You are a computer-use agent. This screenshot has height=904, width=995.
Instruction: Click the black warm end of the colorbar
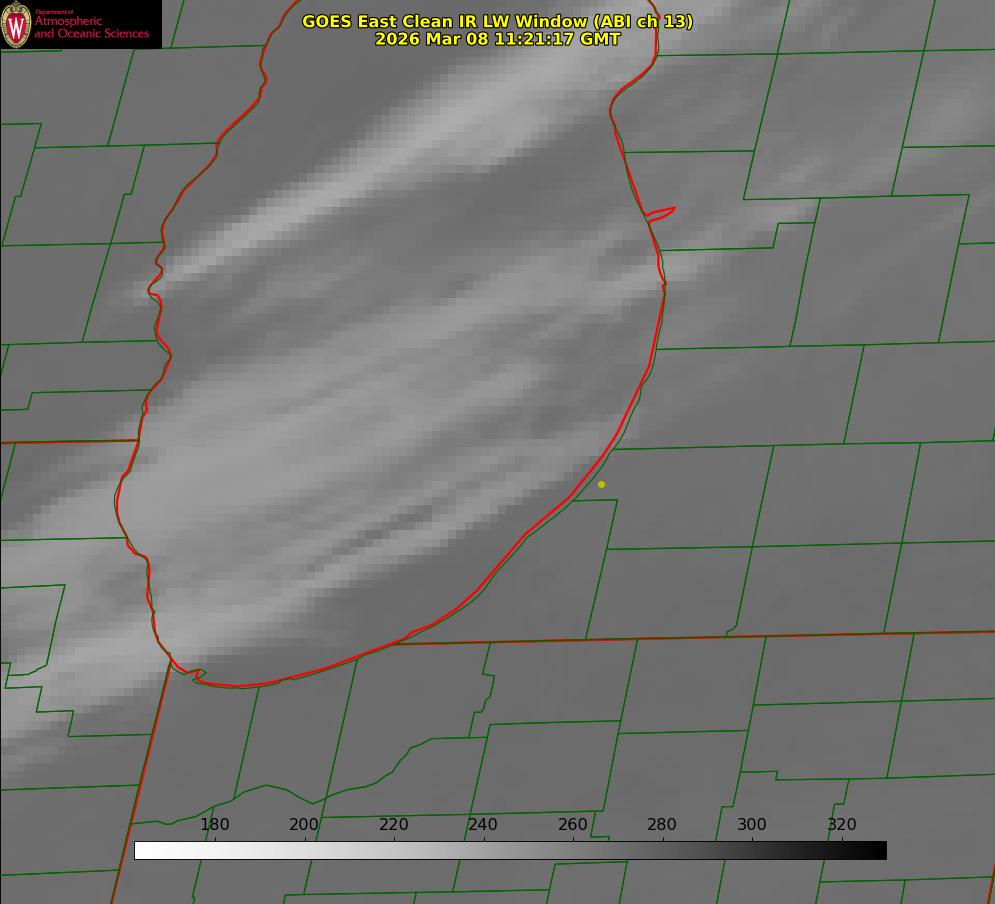(x=878, y=851)
